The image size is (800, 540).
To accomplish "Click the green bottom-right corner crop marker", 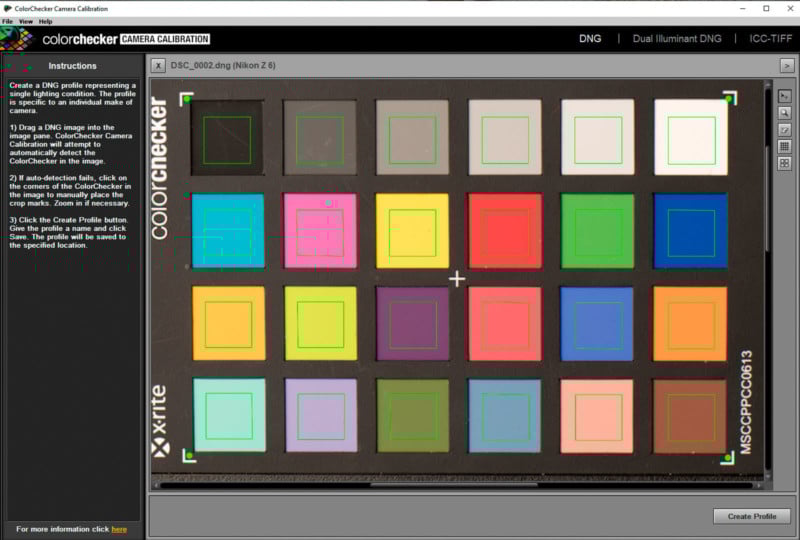I will point(728,457).
